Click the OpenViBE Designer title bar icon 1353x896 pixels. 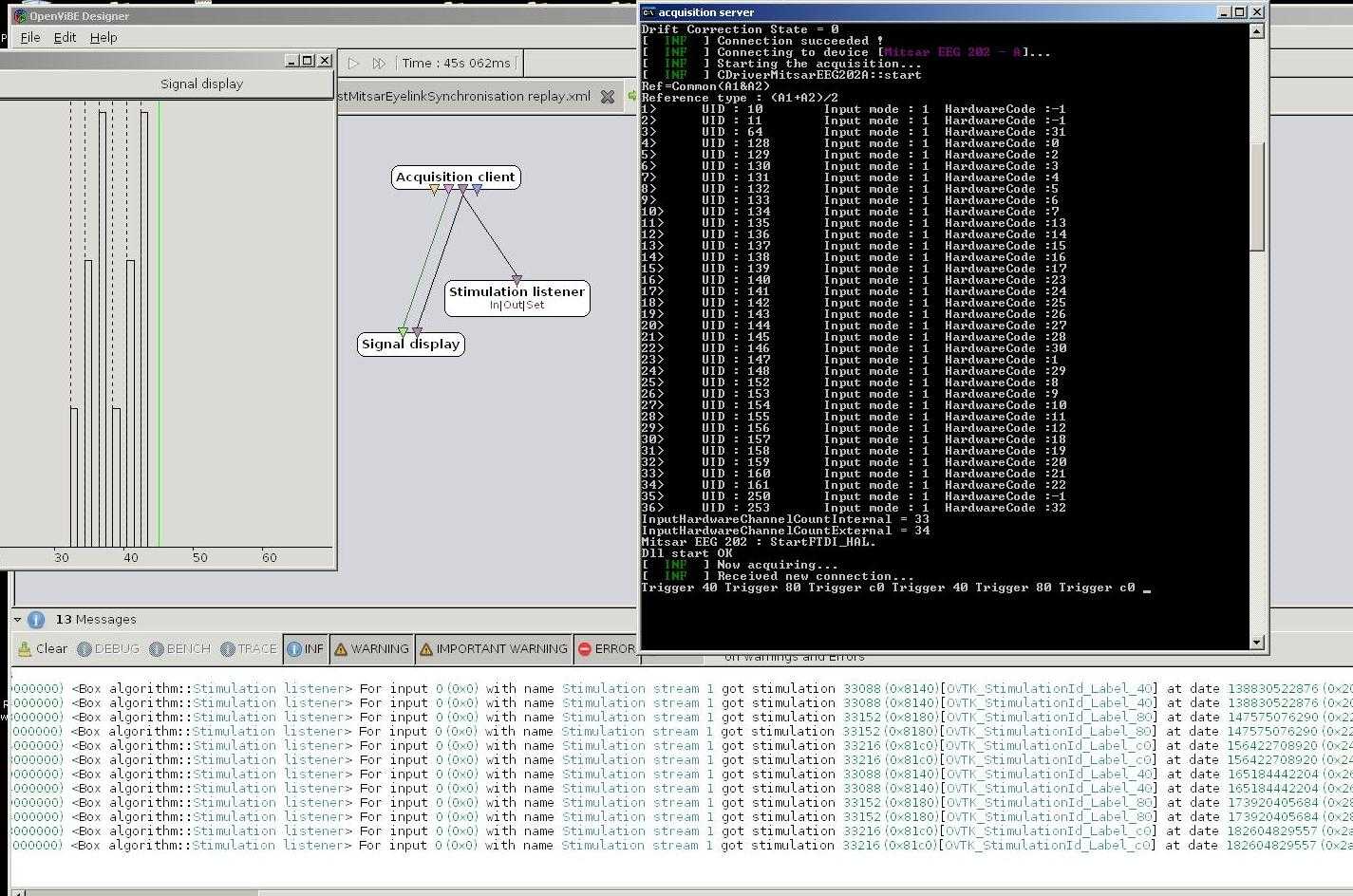click(x=20, y=16)
